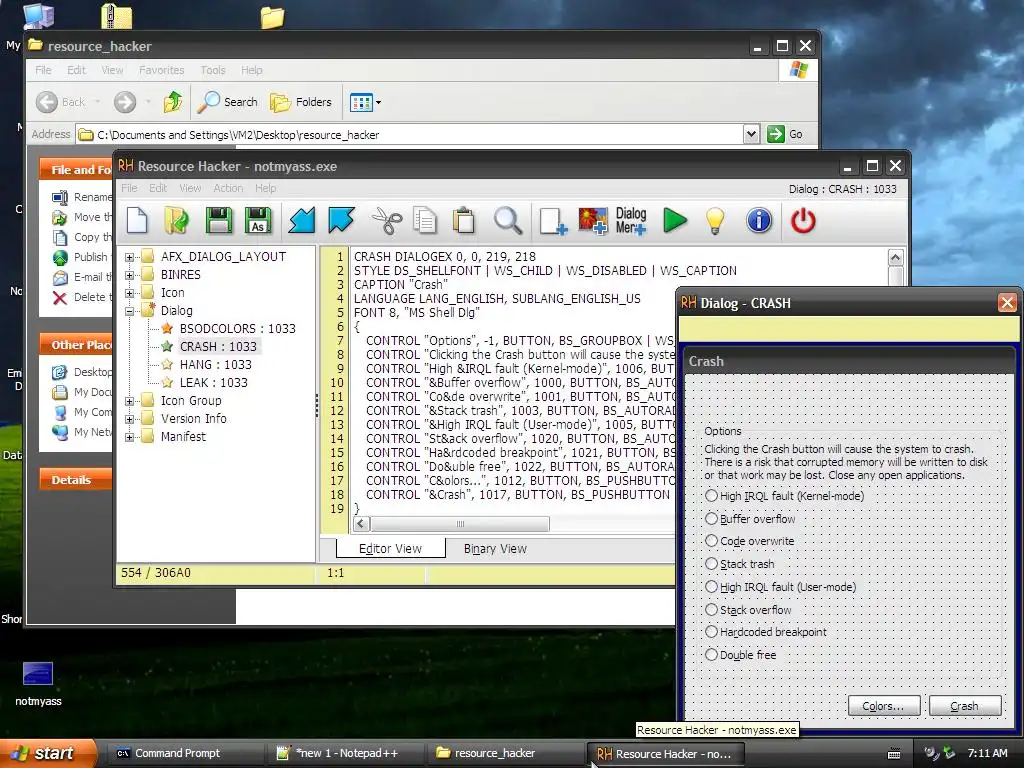Open Favorites menu in Explorer window
This screenshot has height=768, width=1024.
coord(161,70)
